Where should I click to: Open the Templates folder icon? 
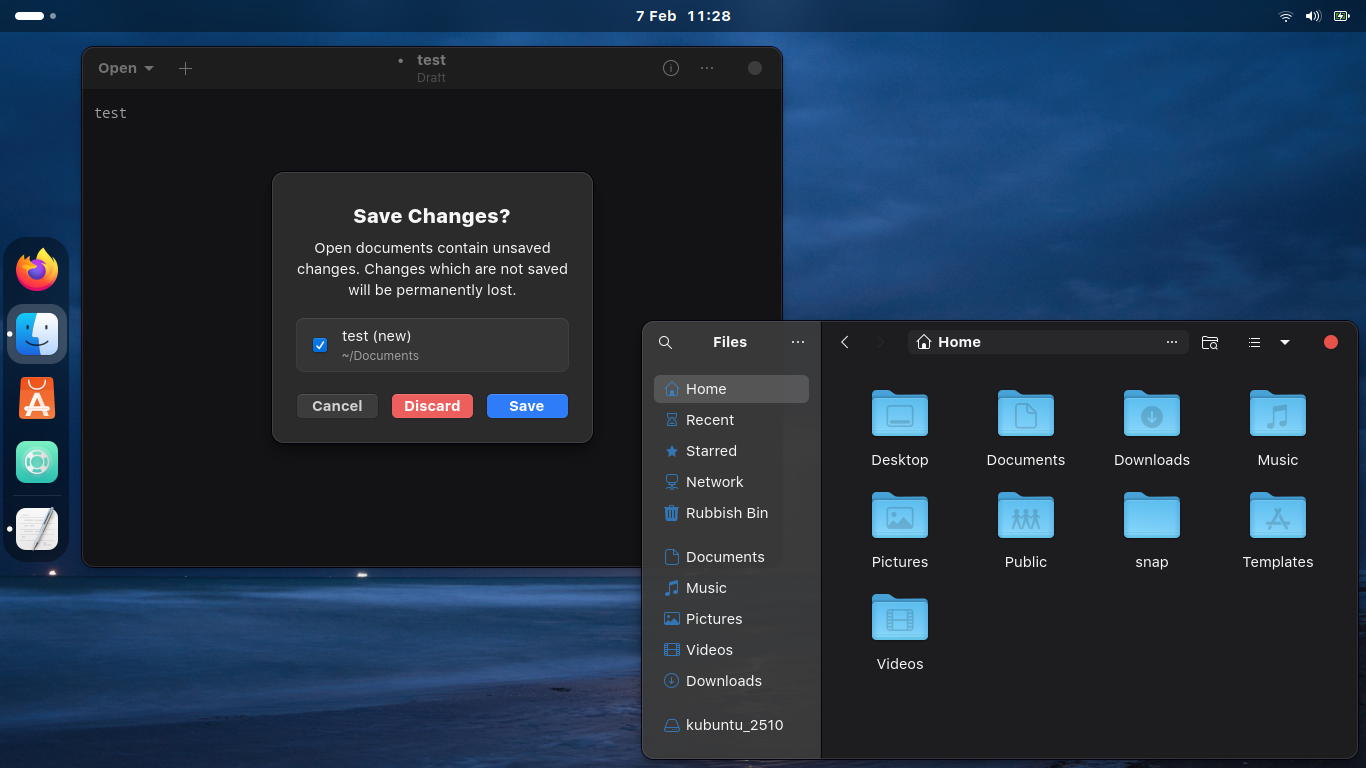(1277, 516)
